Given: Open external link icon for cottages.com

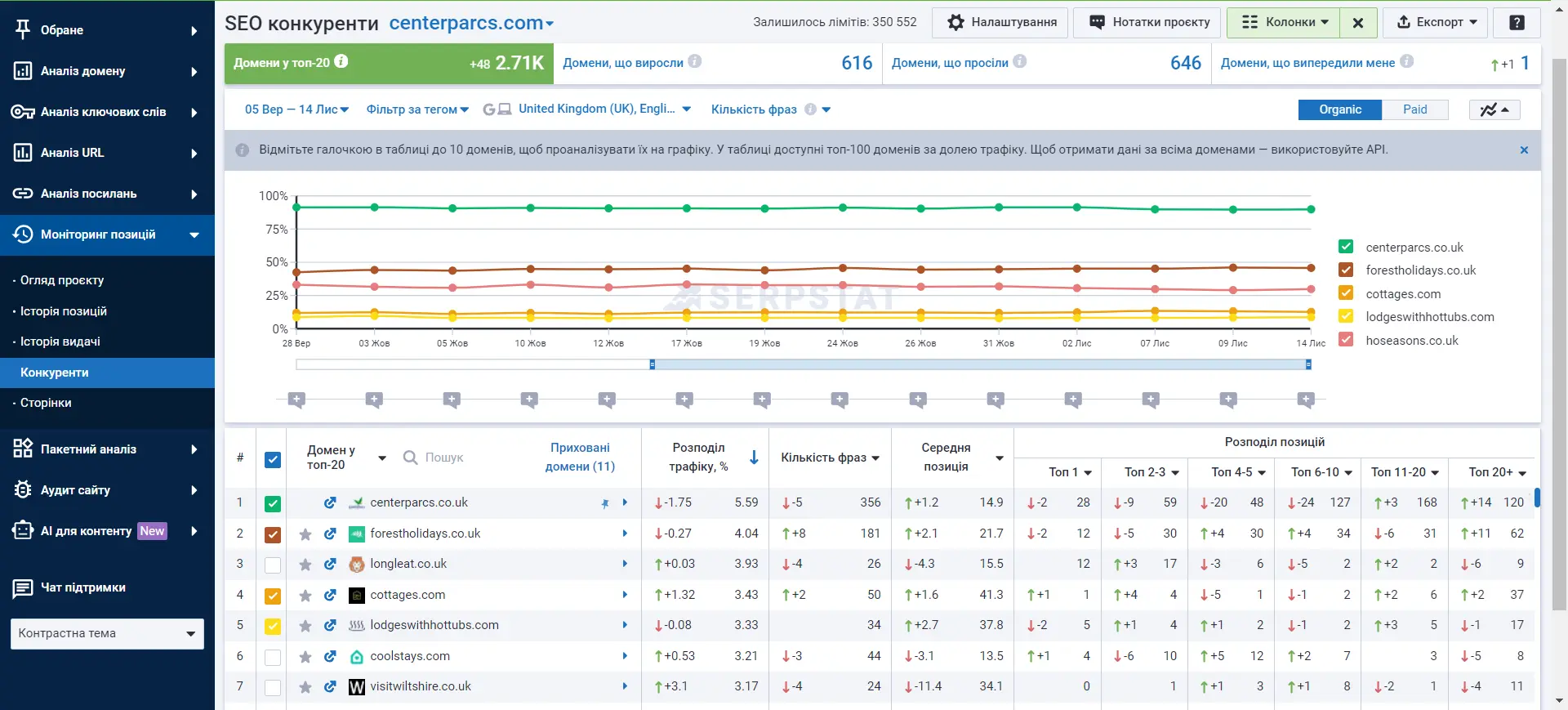Looking at the screenshot, I should [x=330, y=596].
